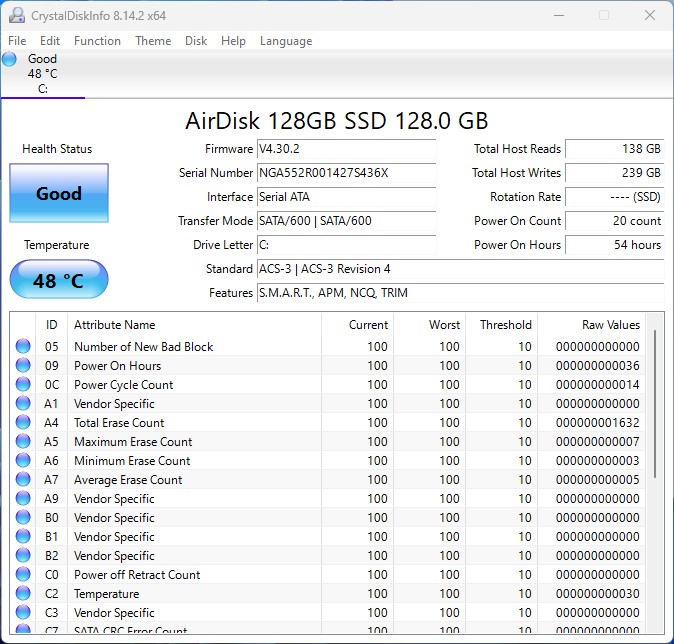The width and height of the screenshot is (674, 644).
Task: Click the Standard field ACS-3 Revision 4
Action: 460,269
